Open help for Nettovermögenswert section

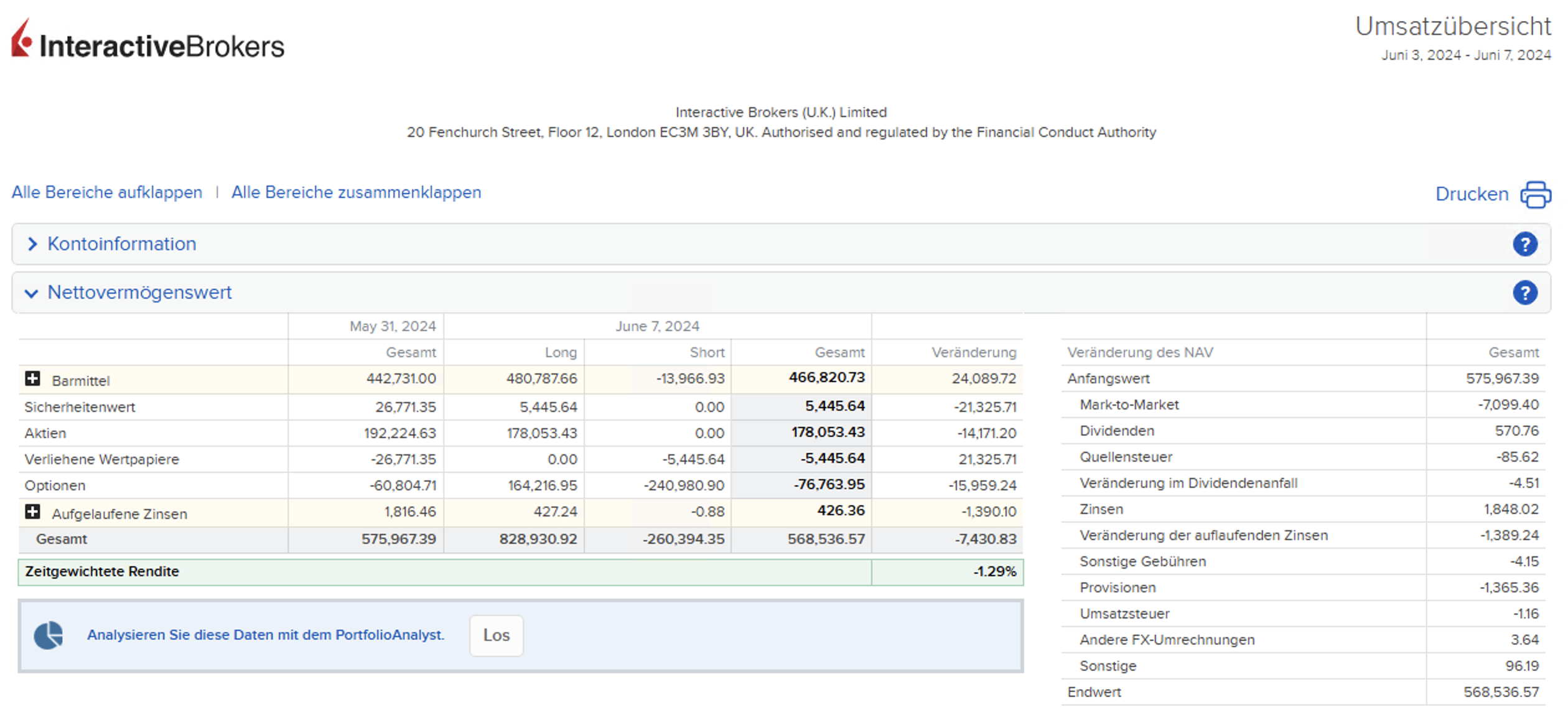pyautogui.click(x=1525, y=293)
